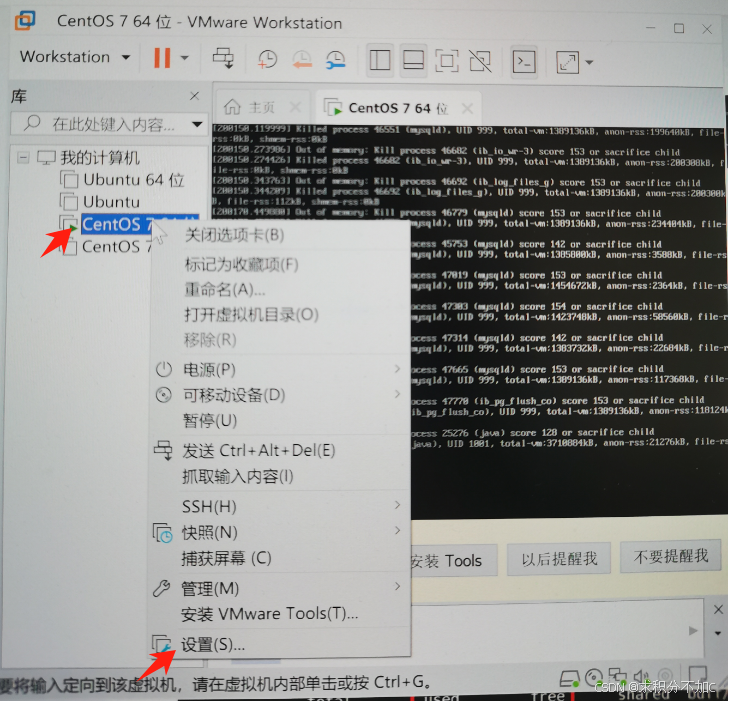Close the 主页 tab
This screenshot has height=701, width=729.
(x=295, y=108)
